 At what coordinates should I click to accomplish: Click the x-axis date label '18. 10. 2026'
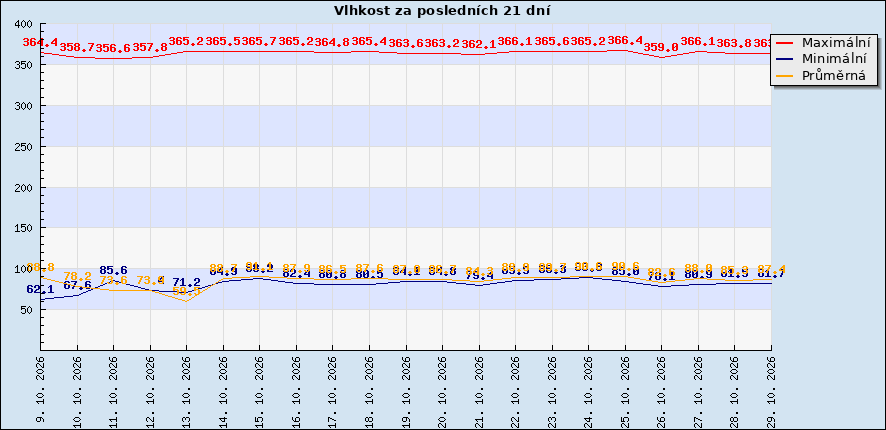(370, 391)
